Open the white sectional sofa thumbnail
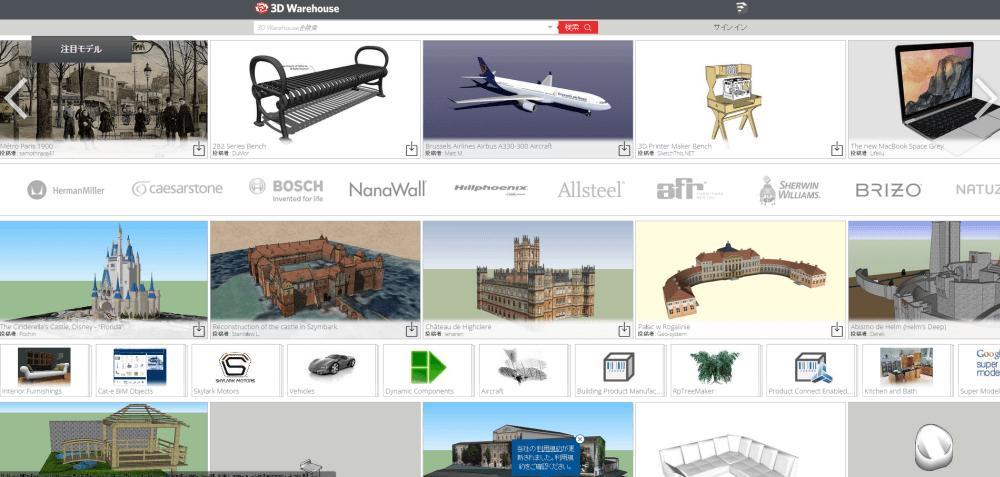This screenshot has width=1000, height=477. 740,439
